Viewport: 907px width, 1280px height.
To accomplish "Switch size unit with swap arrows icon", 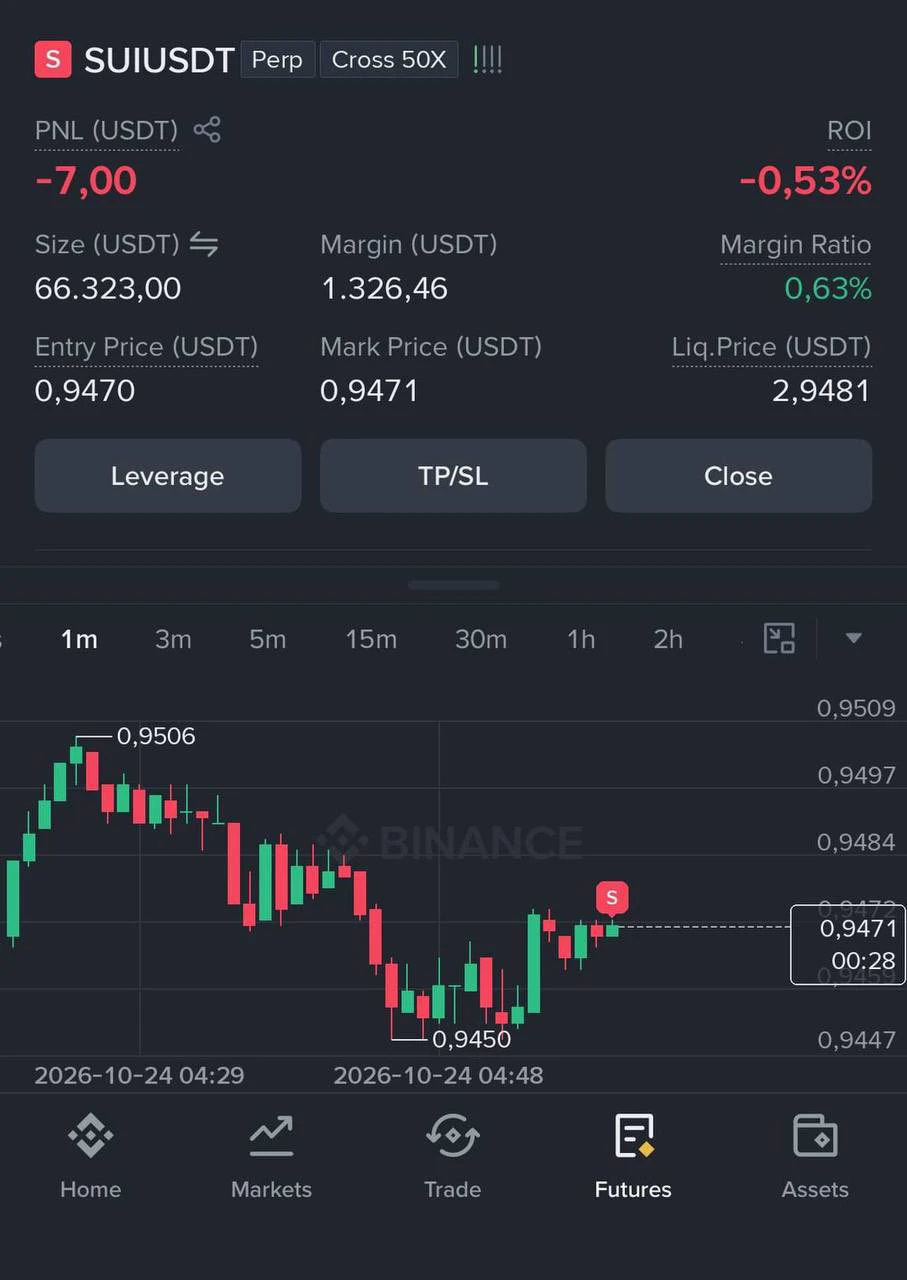I will click(204, 244).
